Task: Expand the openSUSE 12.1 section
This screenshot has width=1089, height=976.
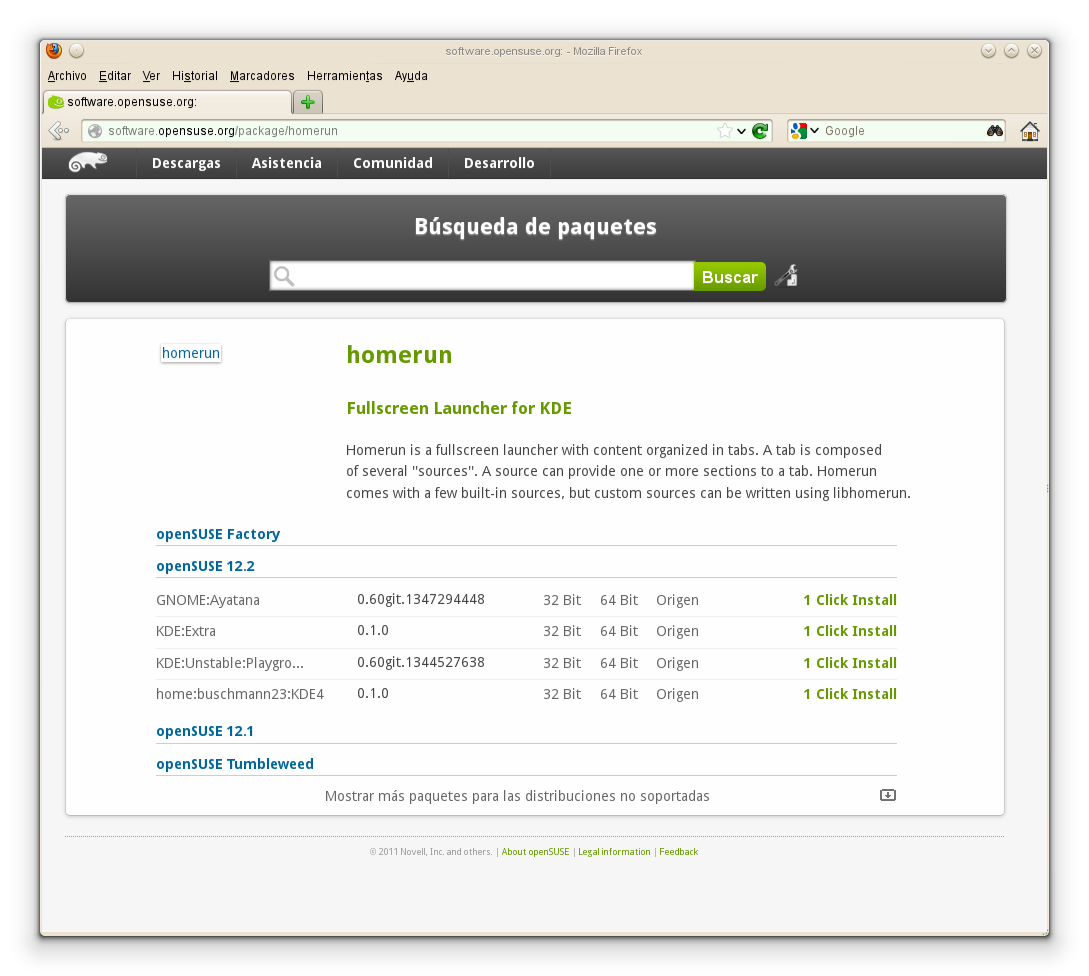Action: coord(205,731)
